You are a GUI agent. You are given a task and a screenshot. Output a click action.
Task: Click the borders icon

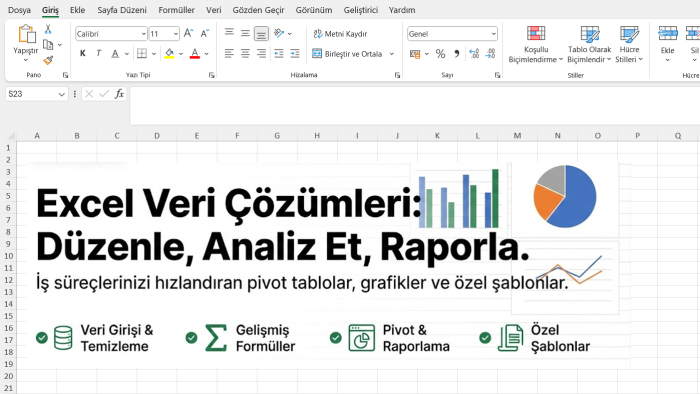click(x=142, y=54)
